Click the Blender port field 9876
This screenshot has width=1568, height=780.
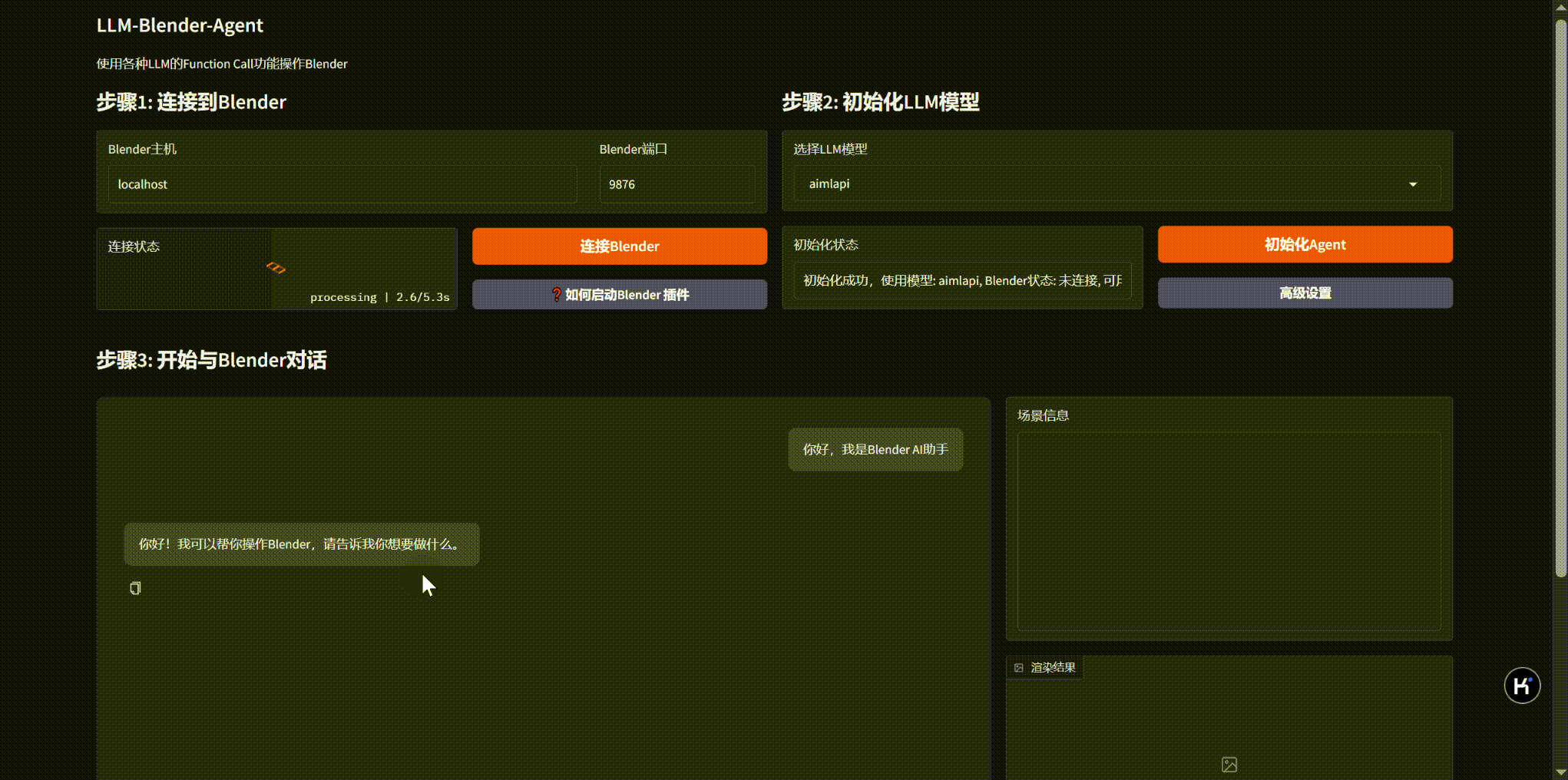(676, 184)
